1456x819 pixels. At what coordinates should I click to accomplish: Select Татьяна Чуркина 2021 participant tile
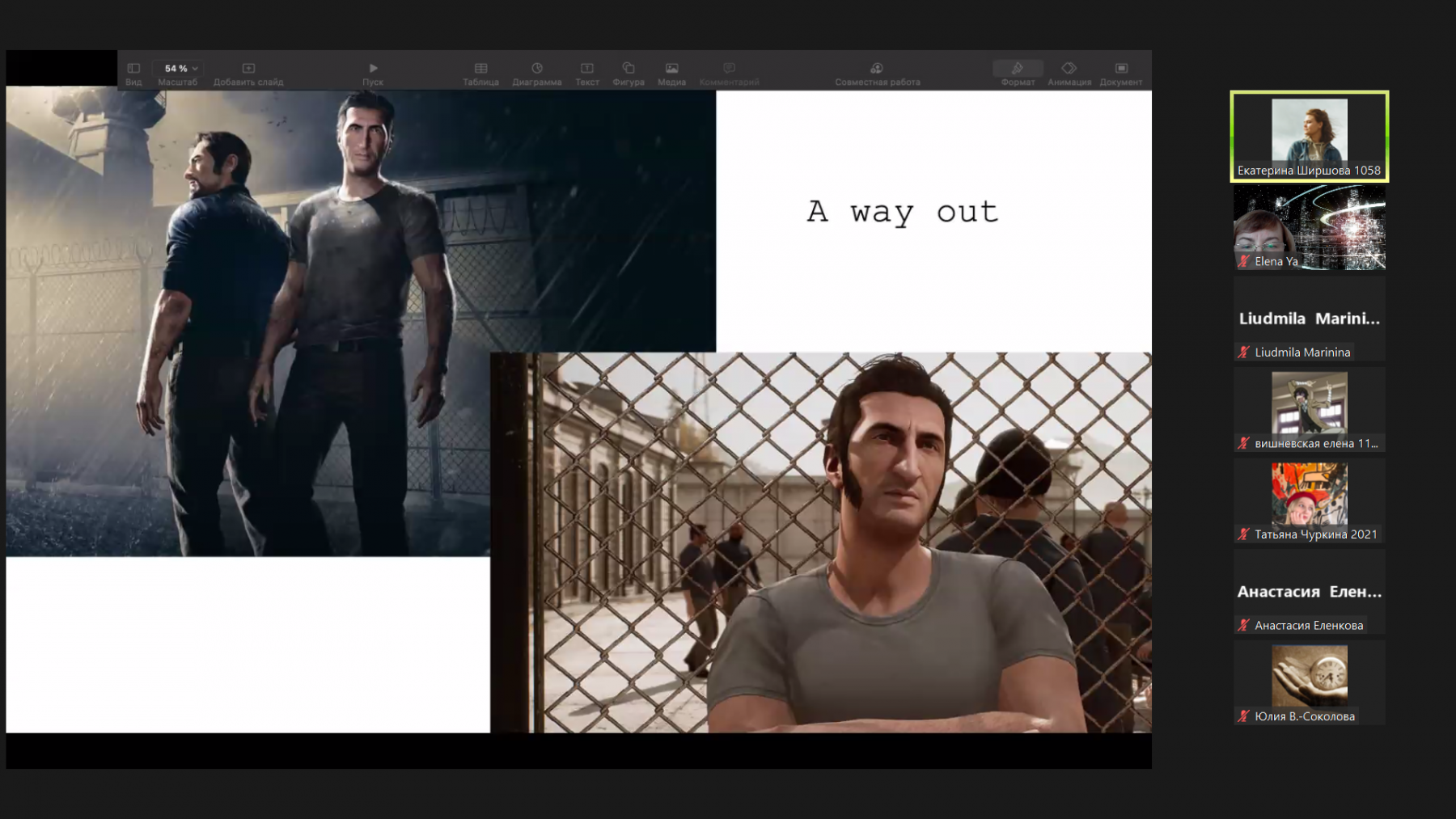pyautogui.click(x=1310, y=500)
